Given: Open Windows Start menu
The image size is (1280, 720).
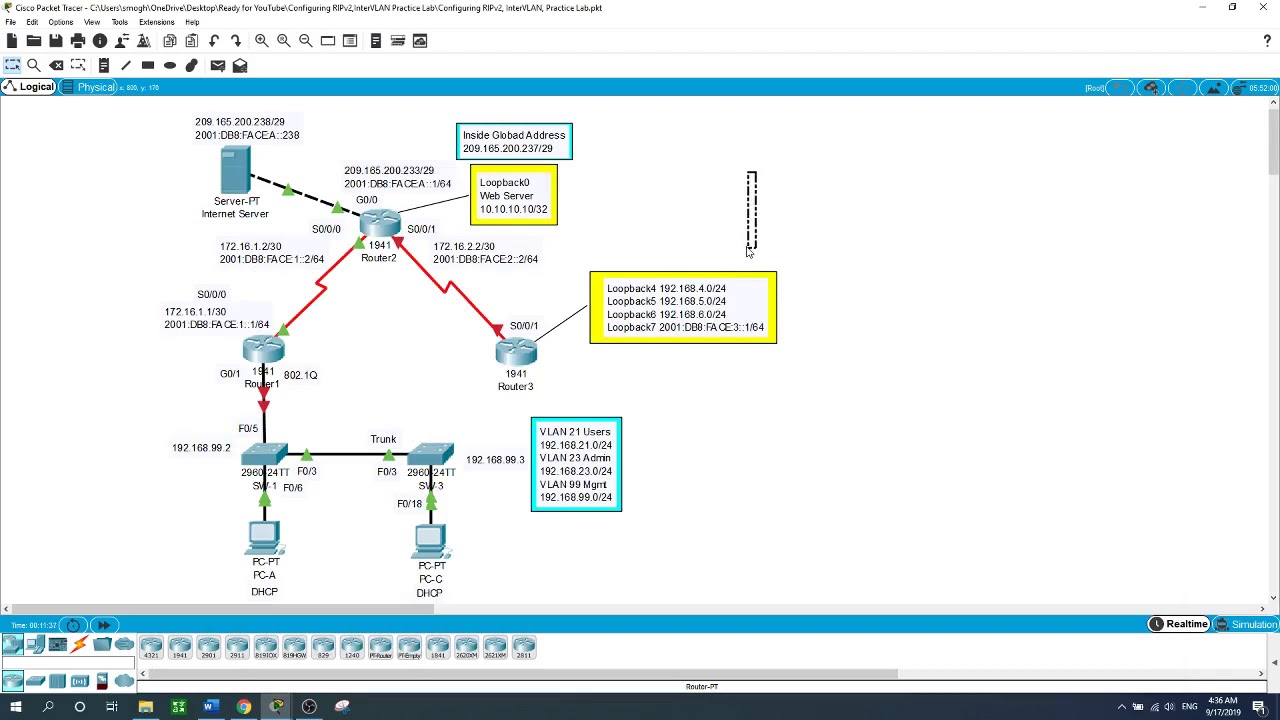Looking at the screenshot, I should pos(15,707).
